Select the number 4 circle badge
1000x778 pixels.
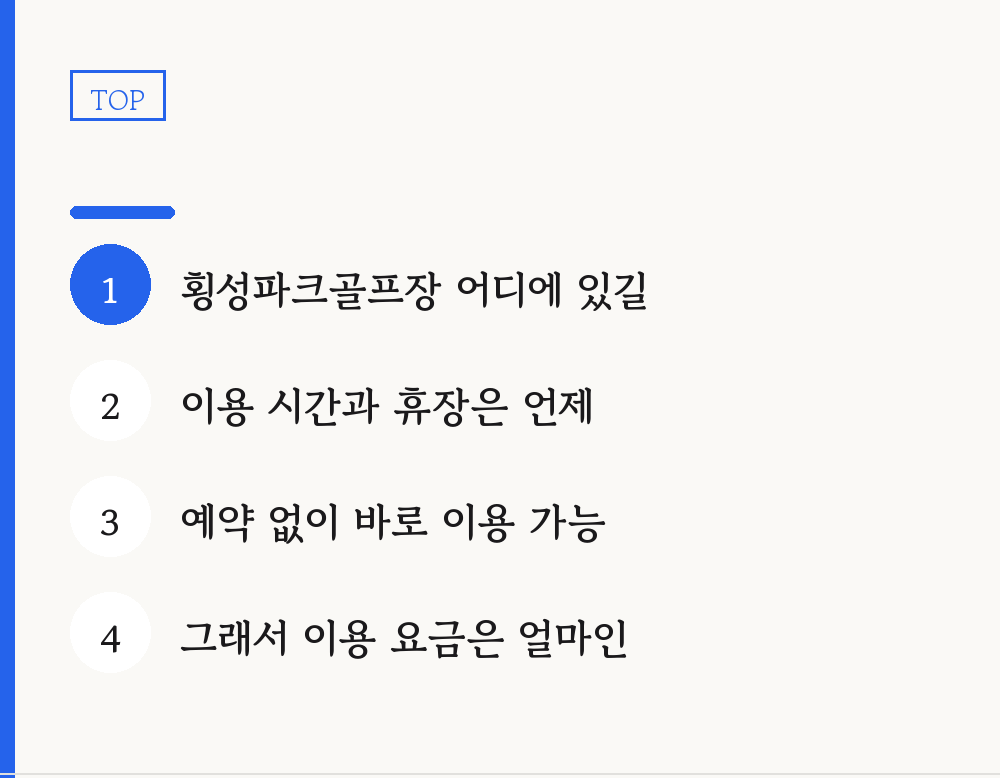(110, 633)
